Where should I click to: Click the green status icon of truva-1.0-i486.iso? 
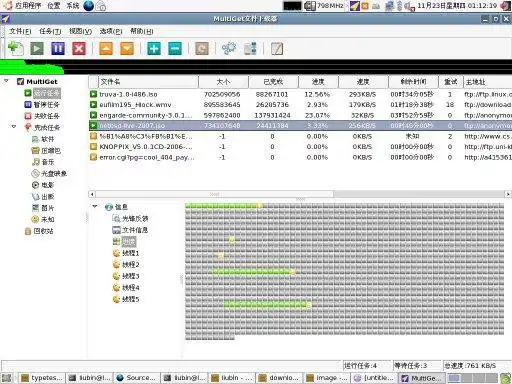[93, 94]
